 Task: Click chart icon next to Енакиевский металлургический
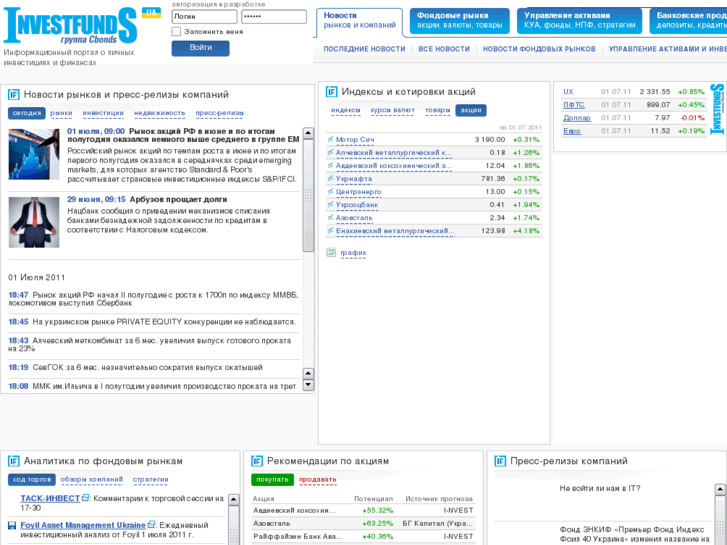tap(330, 230)
